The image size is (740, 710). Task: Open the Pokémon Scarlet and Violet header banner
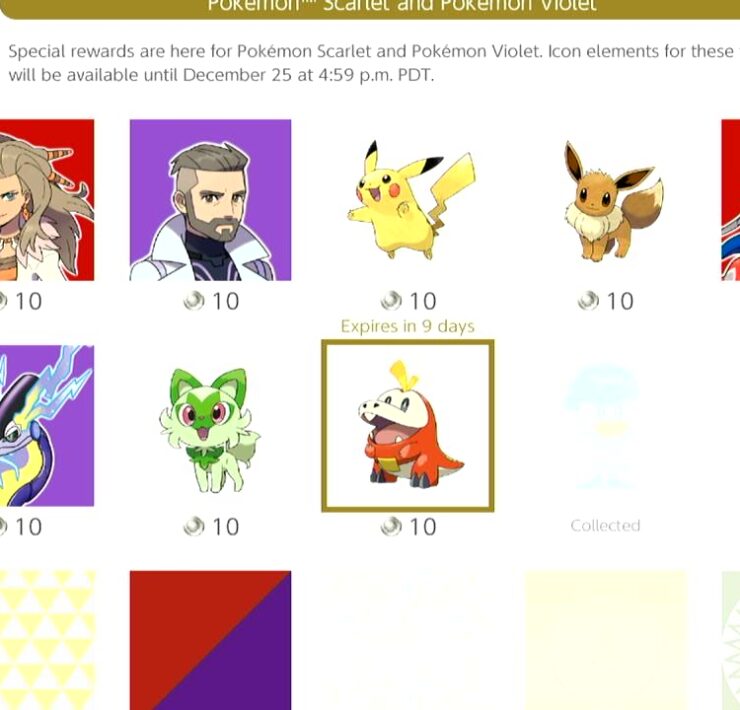pos(370,8)
